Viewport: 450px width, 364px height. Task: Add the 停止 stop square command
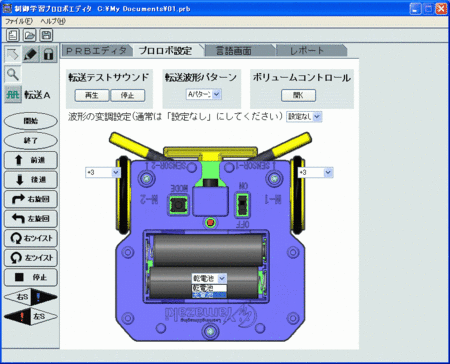coord(31,277)
